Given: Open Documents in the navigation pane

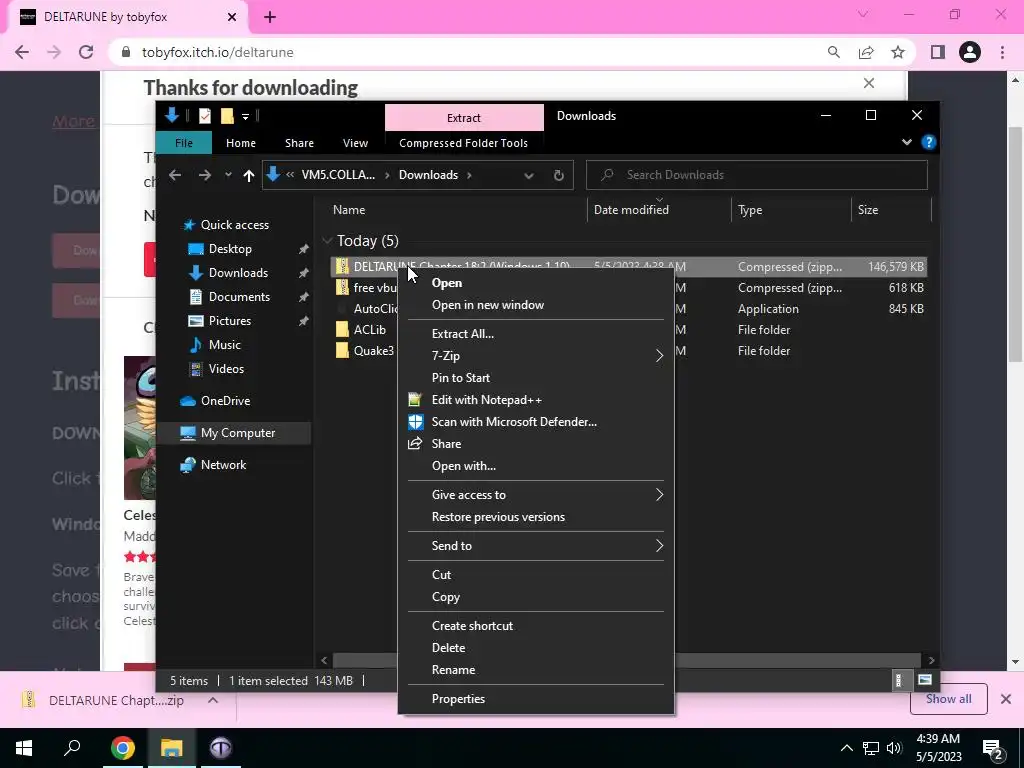Looking at the screenshot, I should pyautogui.click(x=239, y=297).
